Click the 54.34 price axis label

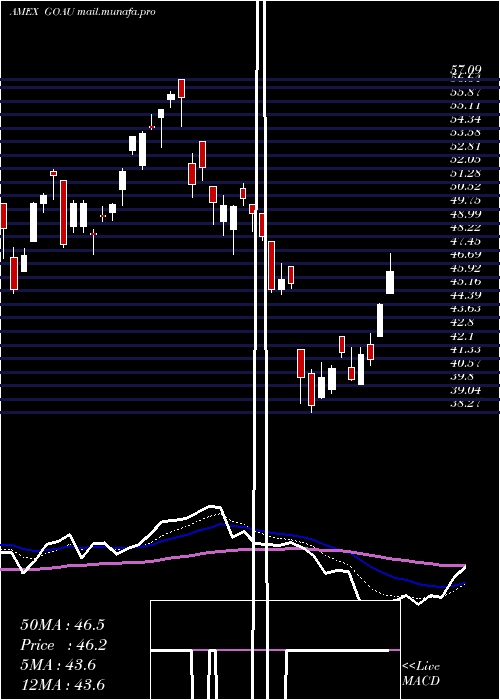pos(465,119)
